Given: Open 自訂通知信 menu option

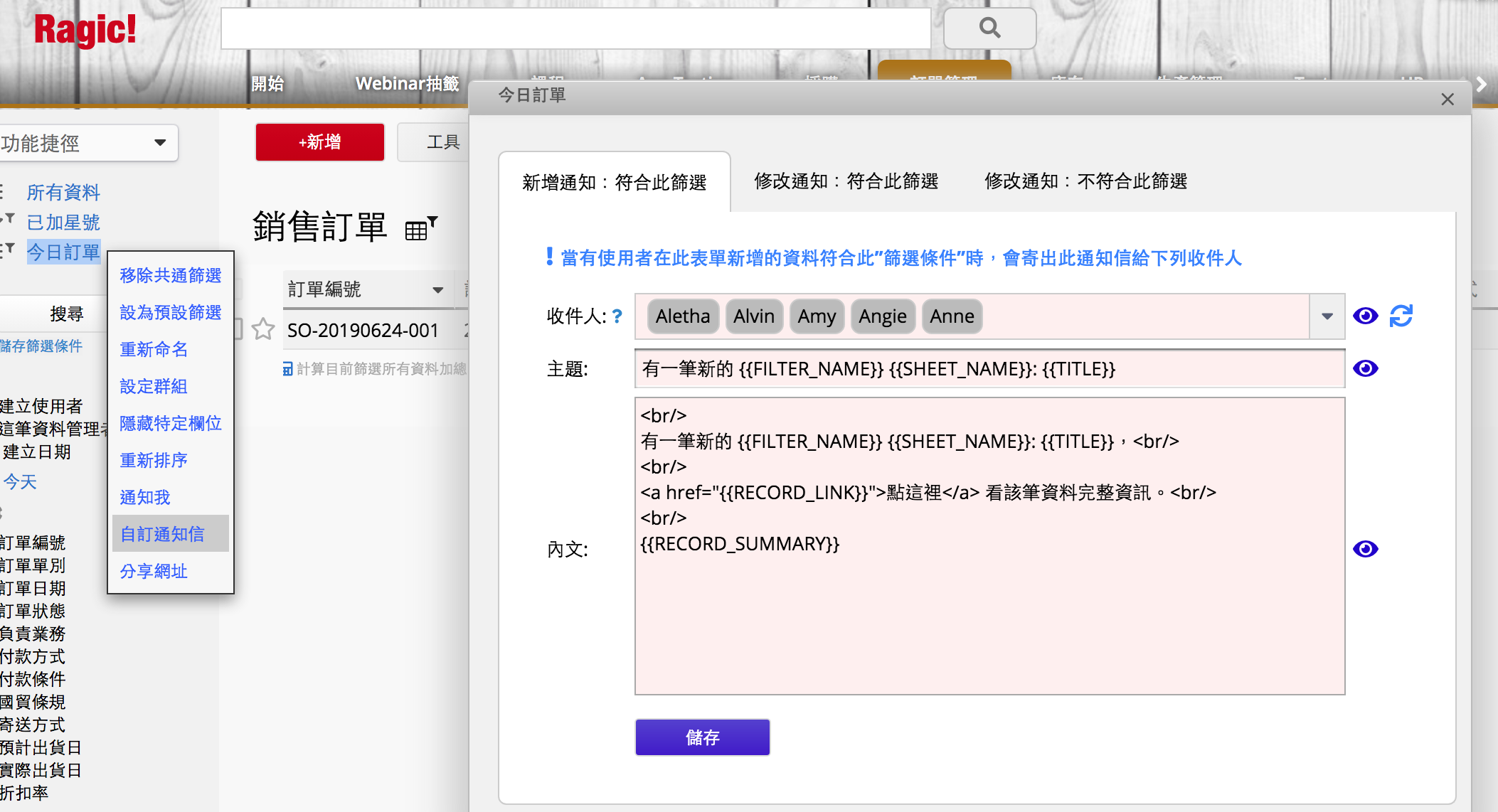Looking at the screenshot, I should [x=171, y=534].
